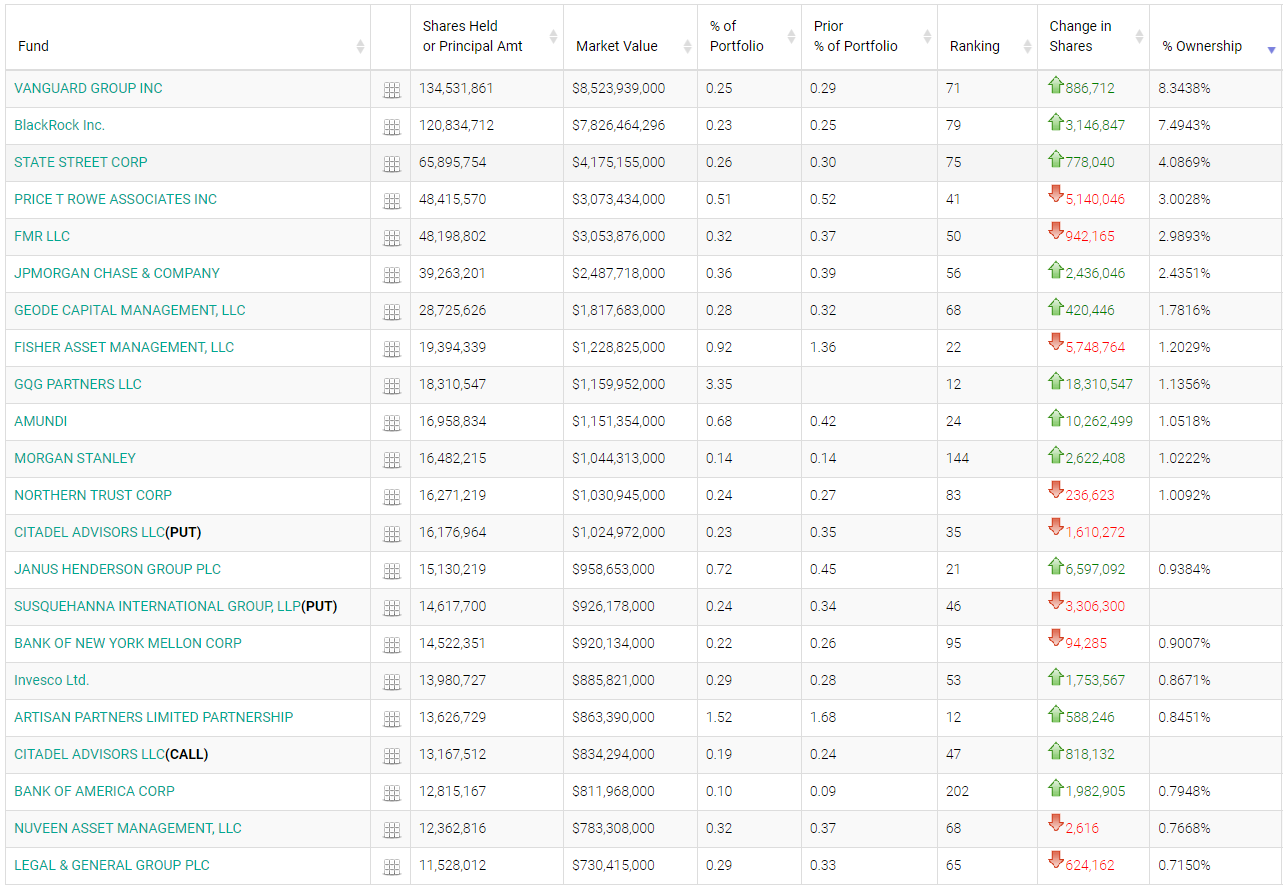This screenshot has height=885, width=1283.
Task: Open grid icon for Citadel Advisors LLC (PUT) row
Action: 391,534
